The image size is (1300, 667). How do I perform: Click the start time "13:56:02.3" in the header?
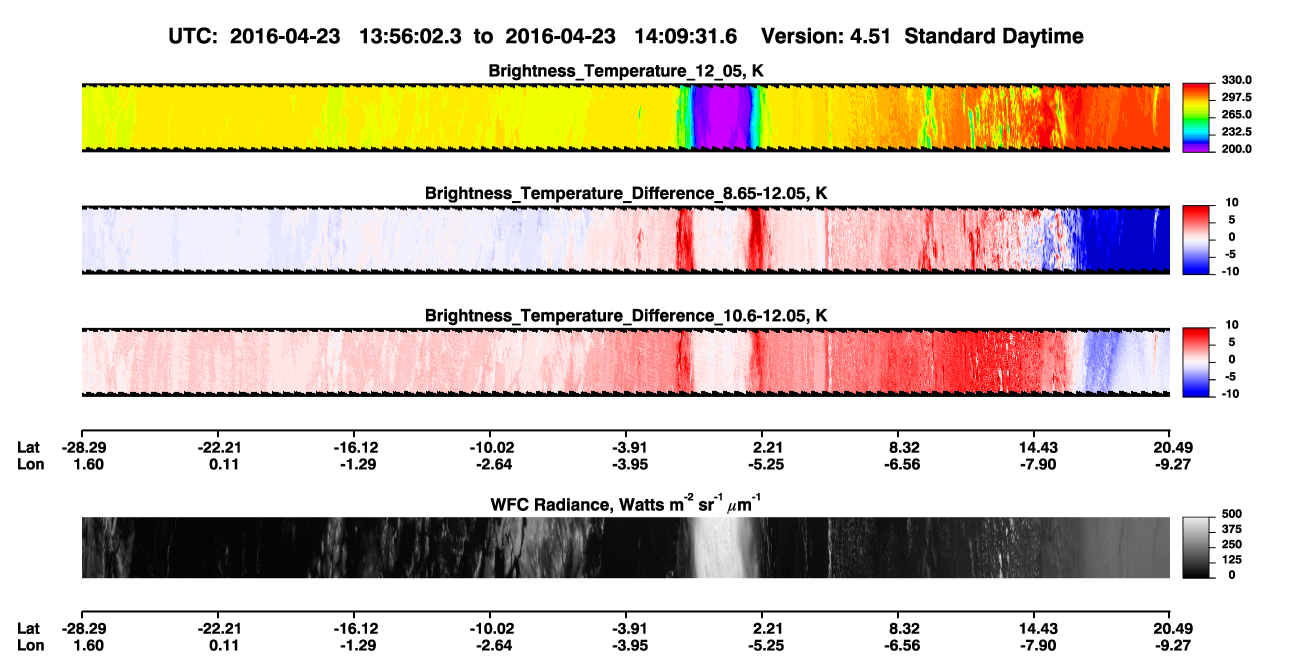pos(412,36)
